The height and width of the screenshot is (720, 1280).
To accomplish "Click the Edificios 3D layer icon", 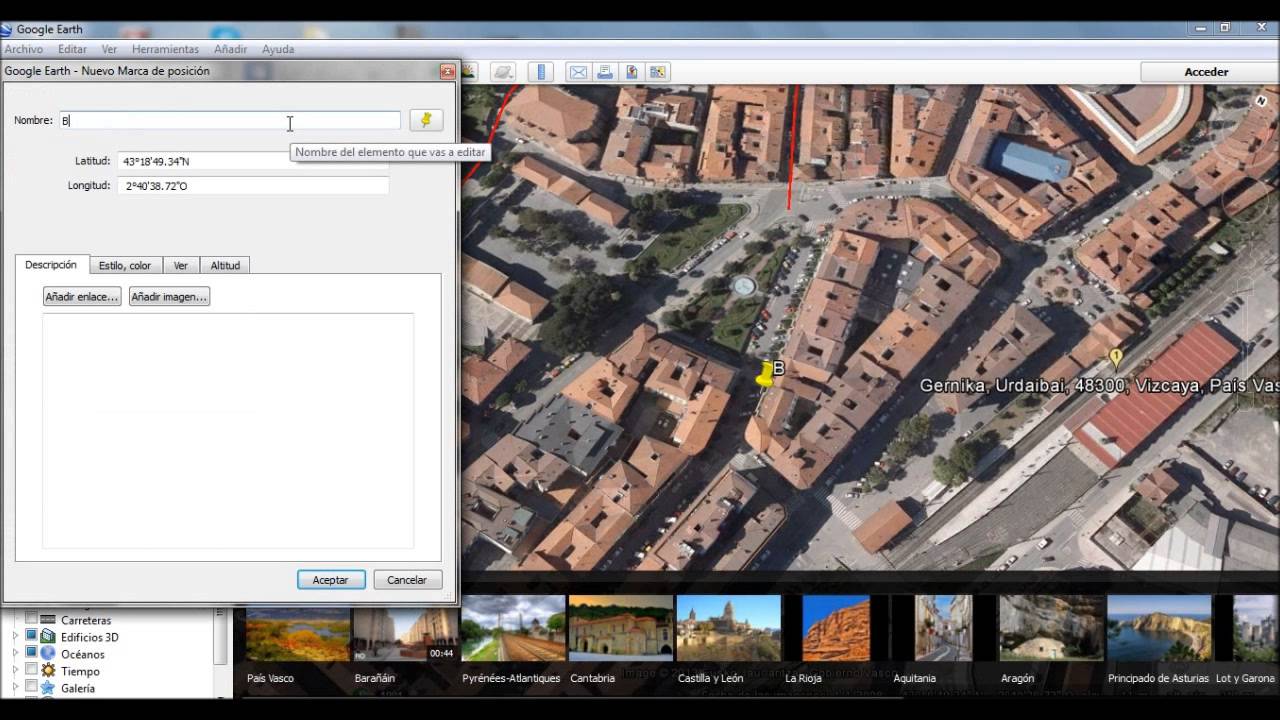I will pos(47,637).
